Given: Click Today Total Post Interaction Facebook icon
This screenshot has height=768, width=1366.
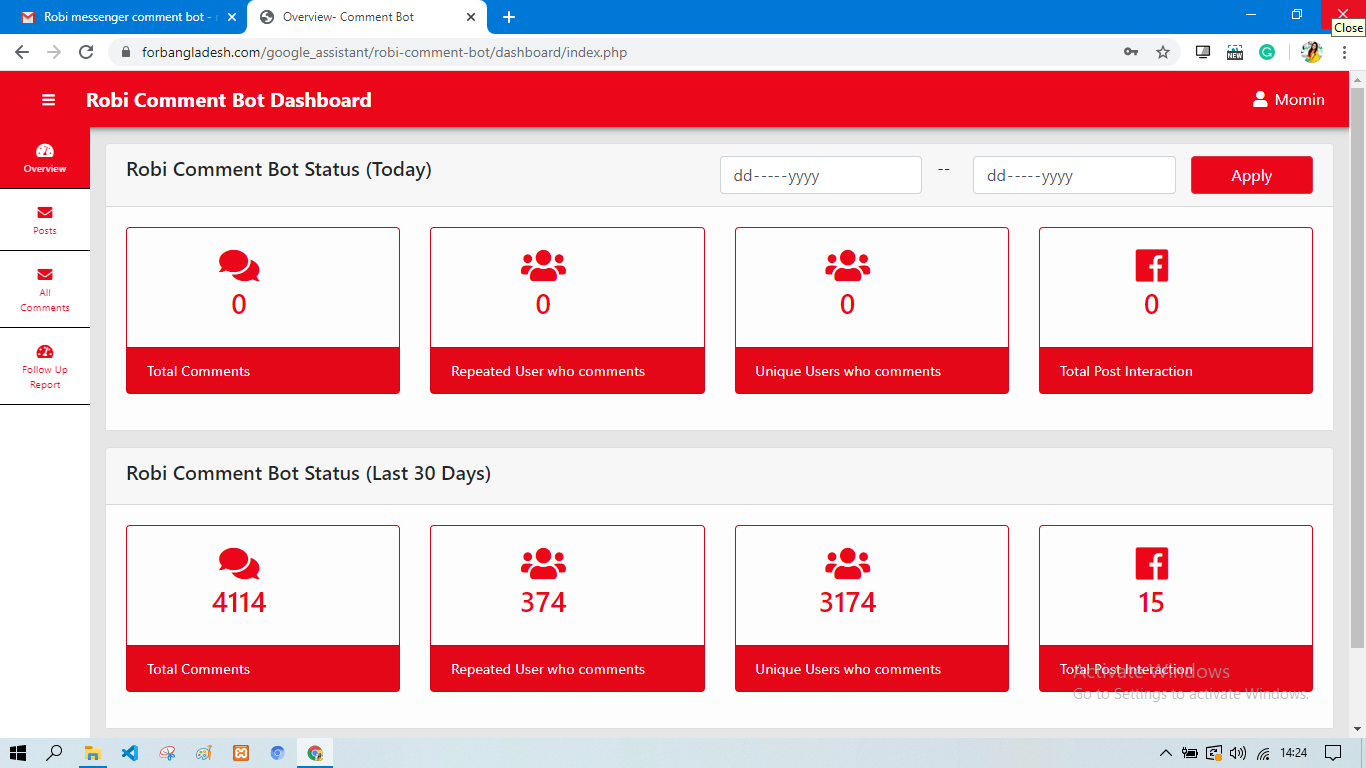Looking at the screenshot, I should coord(1152,265).
